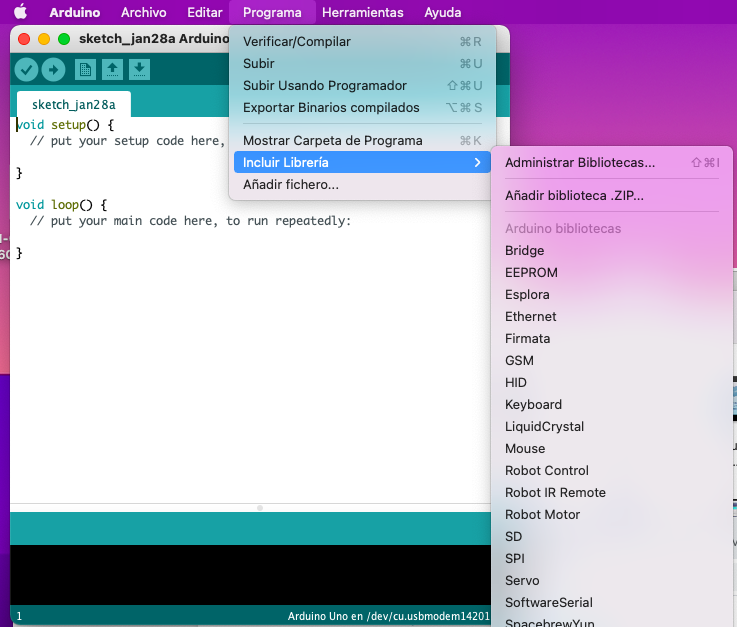
Task: Include the Ethernet library
Action: 612,317
